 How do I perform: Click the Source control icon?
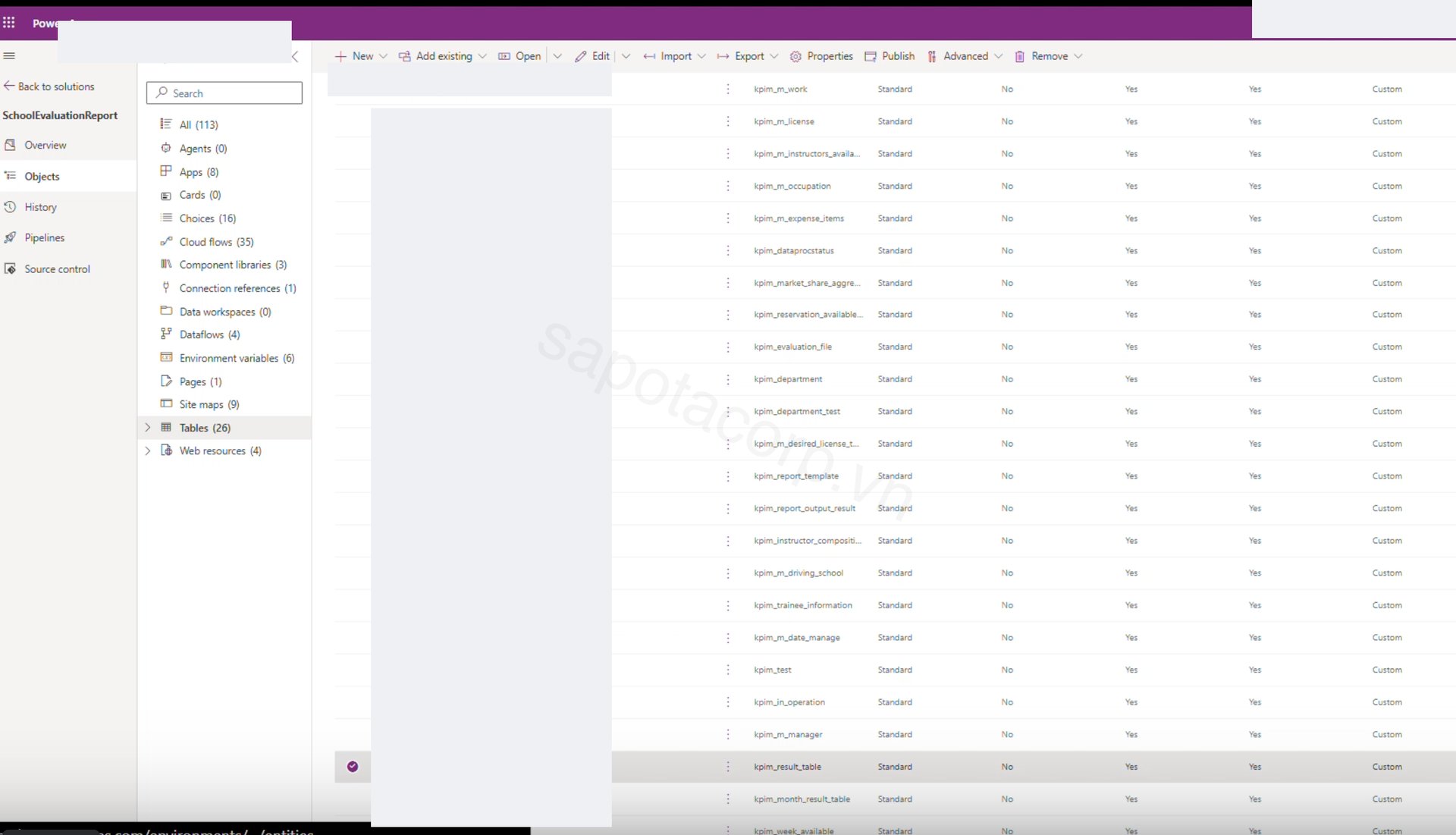coord(10,268)
